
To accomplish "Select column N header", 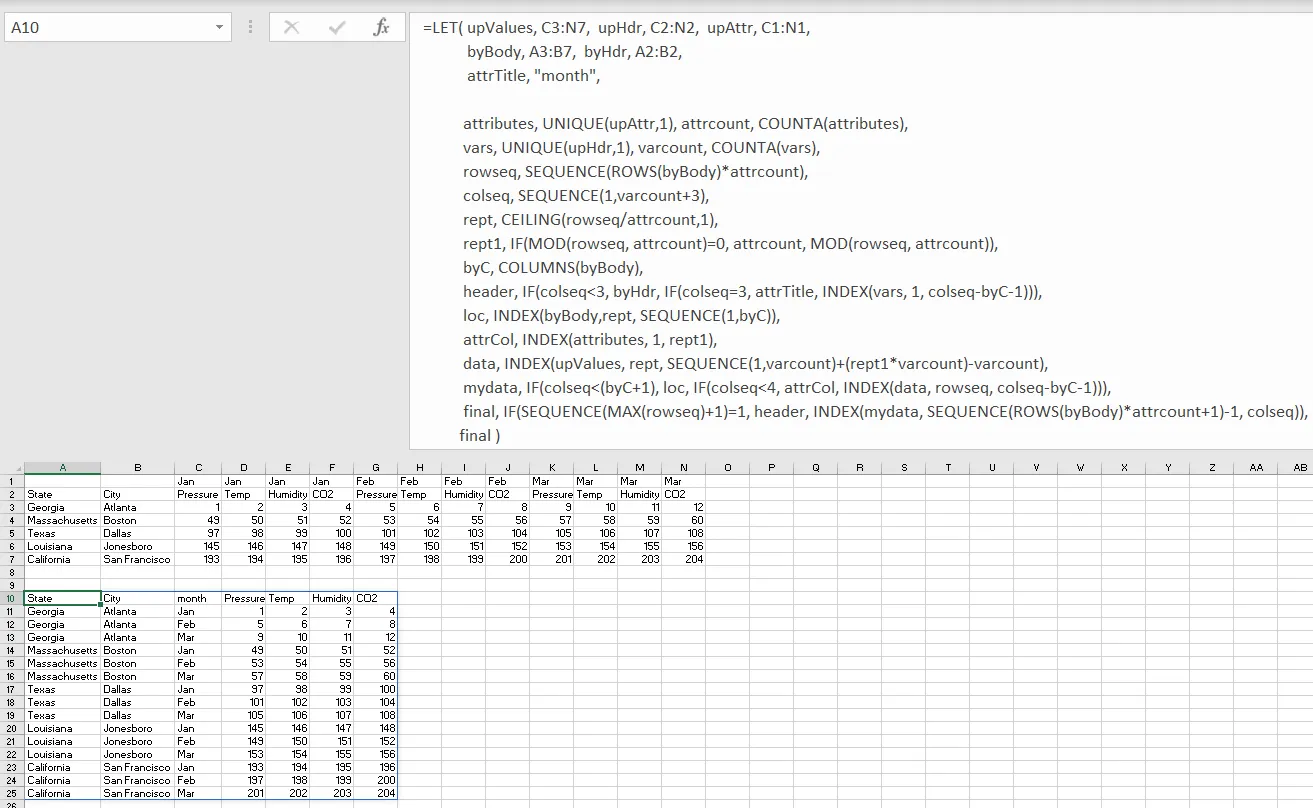I will pyautogui.click(x=683, y=467).
